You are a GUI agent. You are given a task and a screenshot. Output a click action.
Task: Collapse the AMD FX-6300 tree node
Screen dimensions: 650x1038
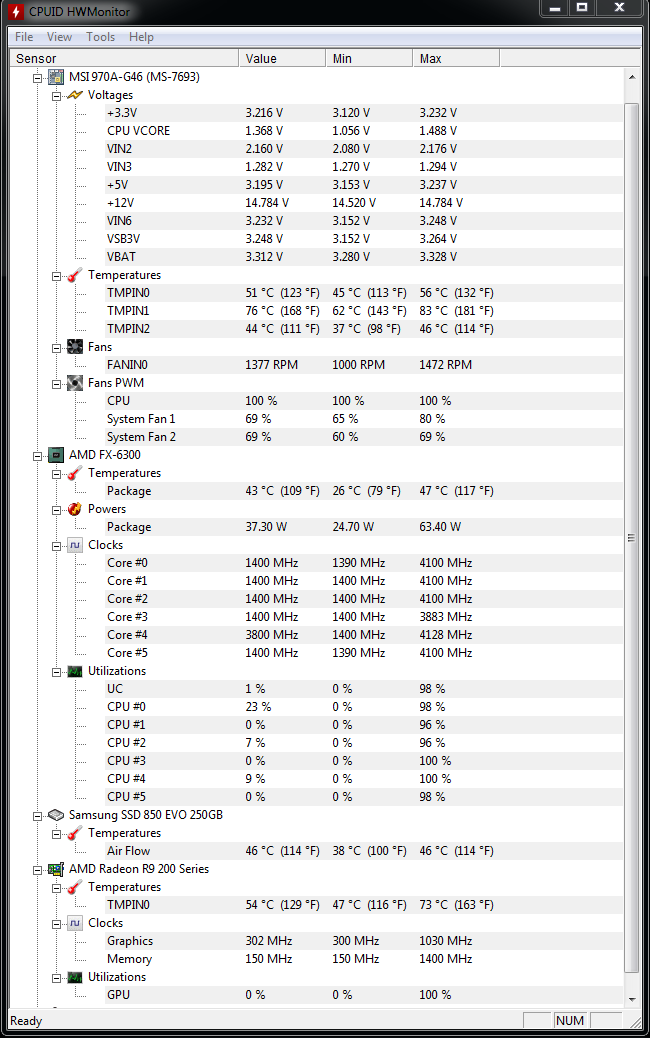click(x=38, y=455)
